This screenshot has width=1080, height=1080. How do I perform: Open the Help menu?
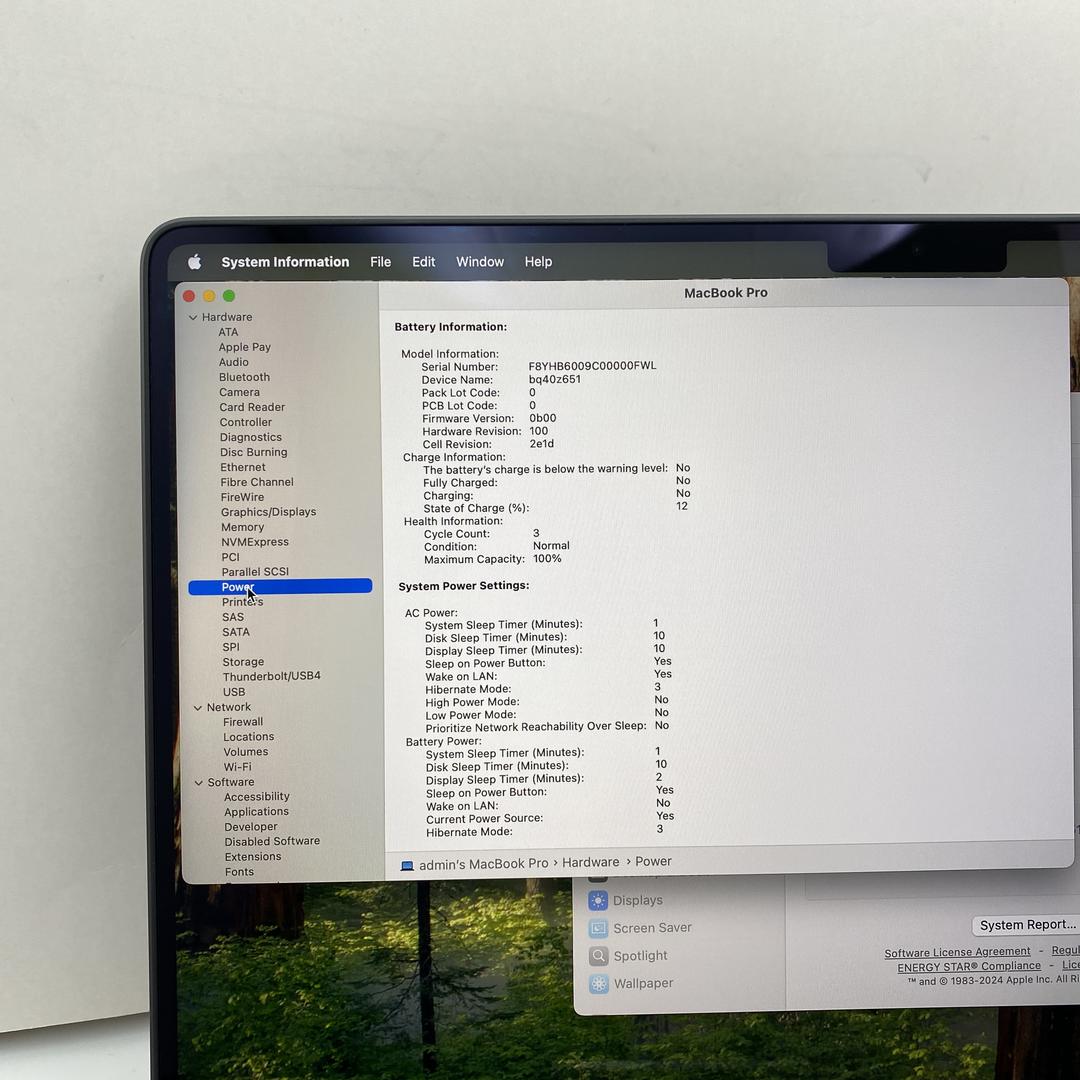click(x=538, y=262)
